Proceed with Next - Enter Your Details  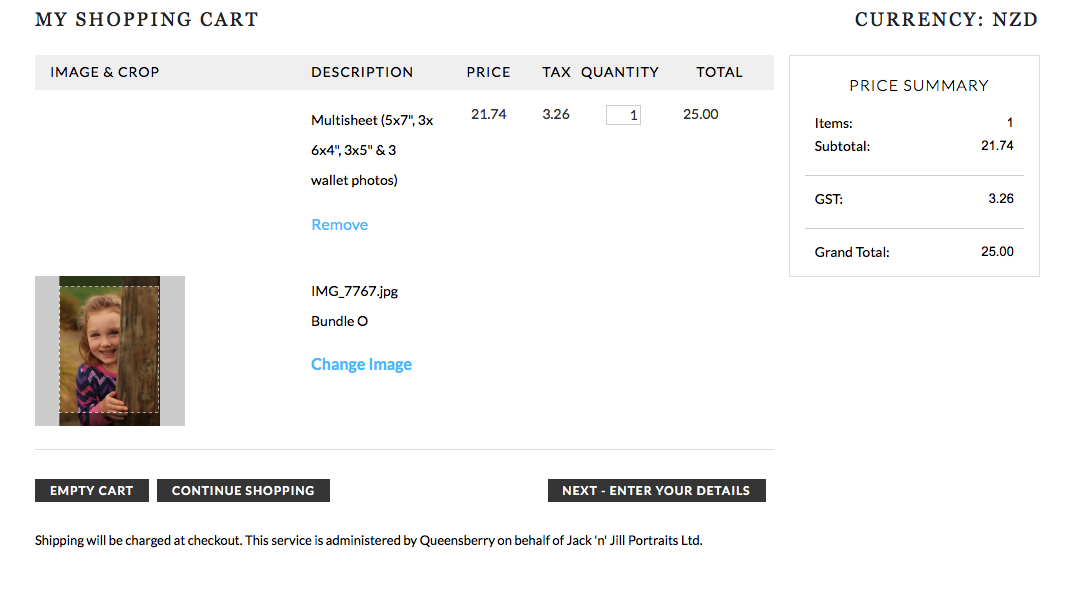pyautogui.click(x=656, y=491)
